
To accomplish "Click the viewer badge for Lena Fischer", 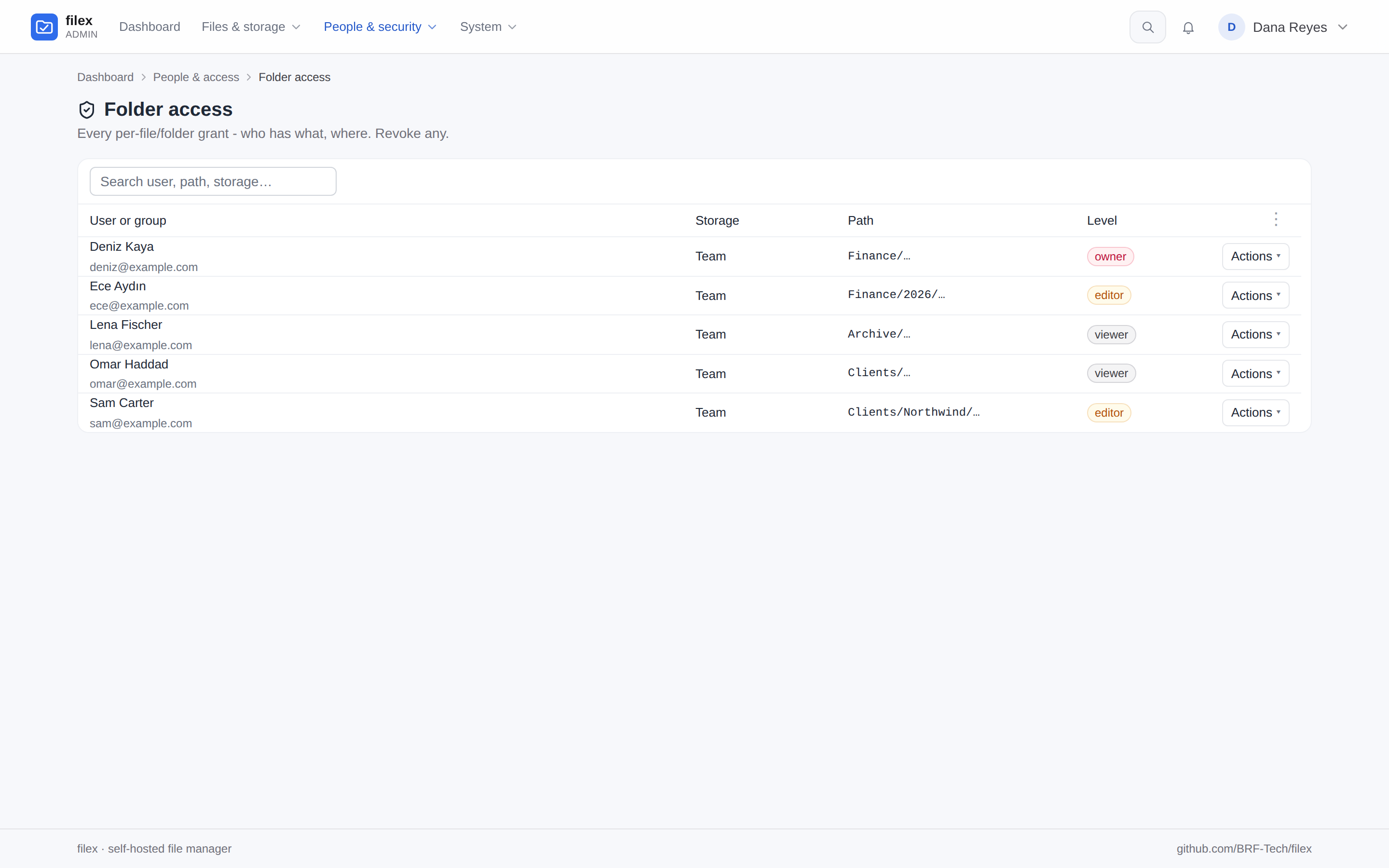I will pyautogui.click(x=1111, y=335).
